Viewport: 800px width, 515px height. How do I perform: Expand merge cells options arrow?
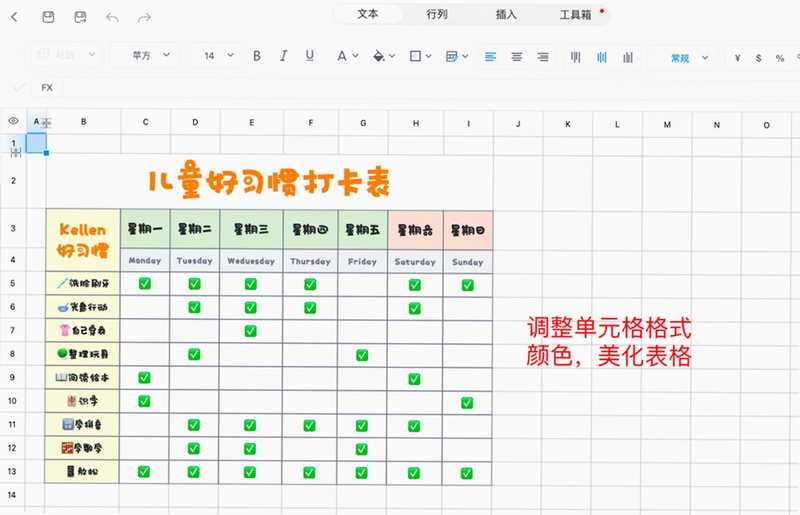coord(465,56)
